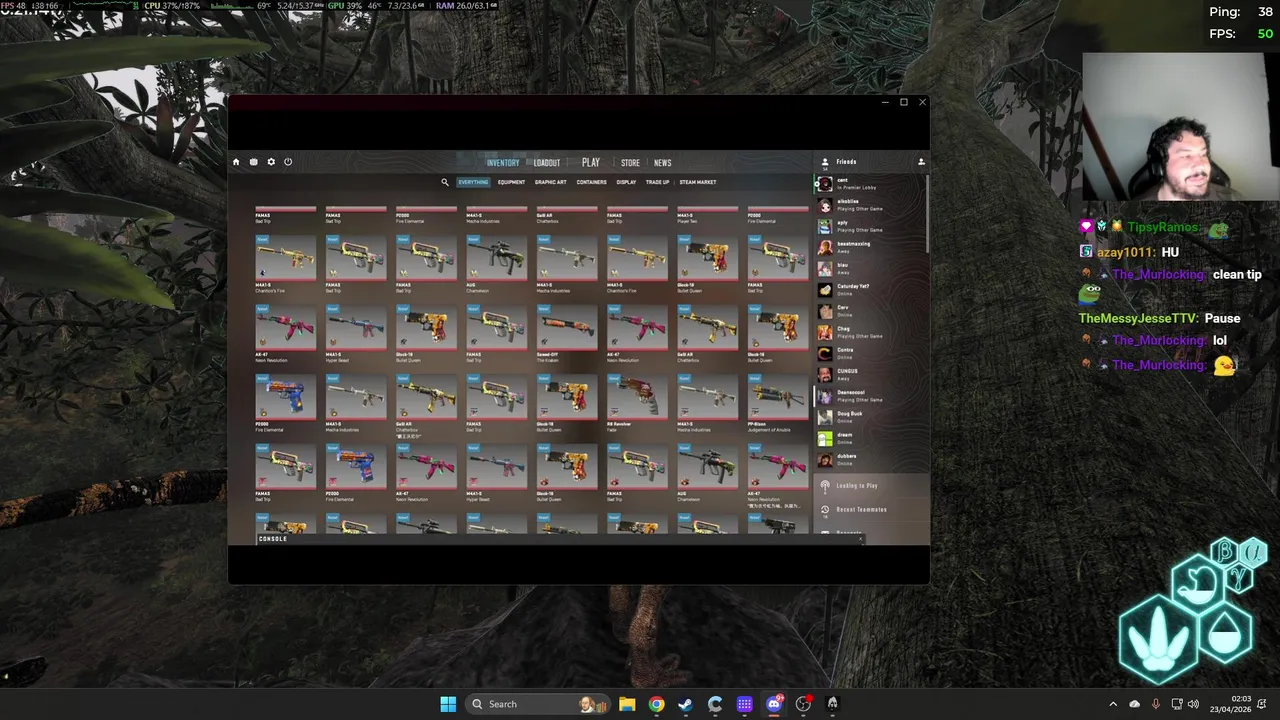
Task: Select friend Caturday Yet? in the list
Action: coord(868,290)
